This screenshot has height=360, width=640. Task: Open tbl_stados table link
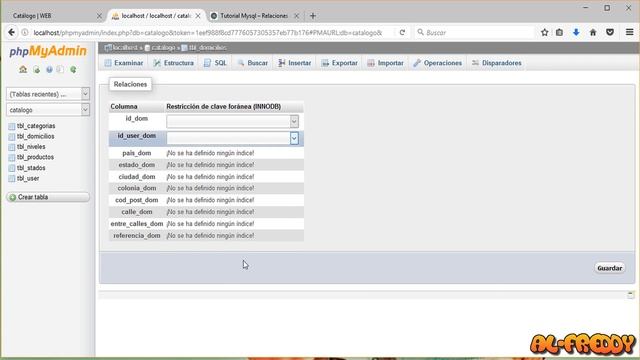pyautogui.click(x=31, y=168)
